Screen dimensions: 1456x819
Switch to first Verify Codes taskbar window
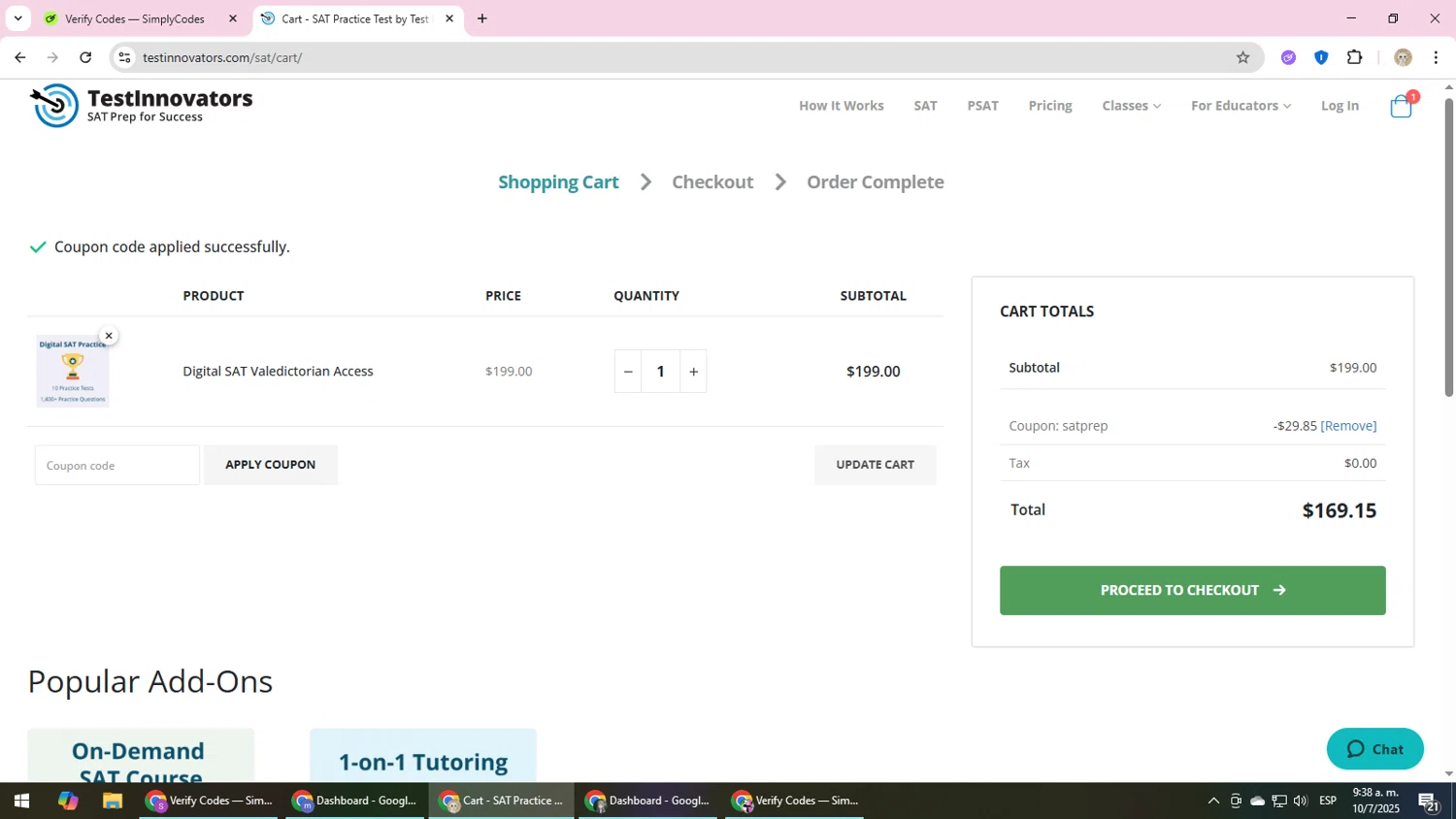(x=209, y=802)
